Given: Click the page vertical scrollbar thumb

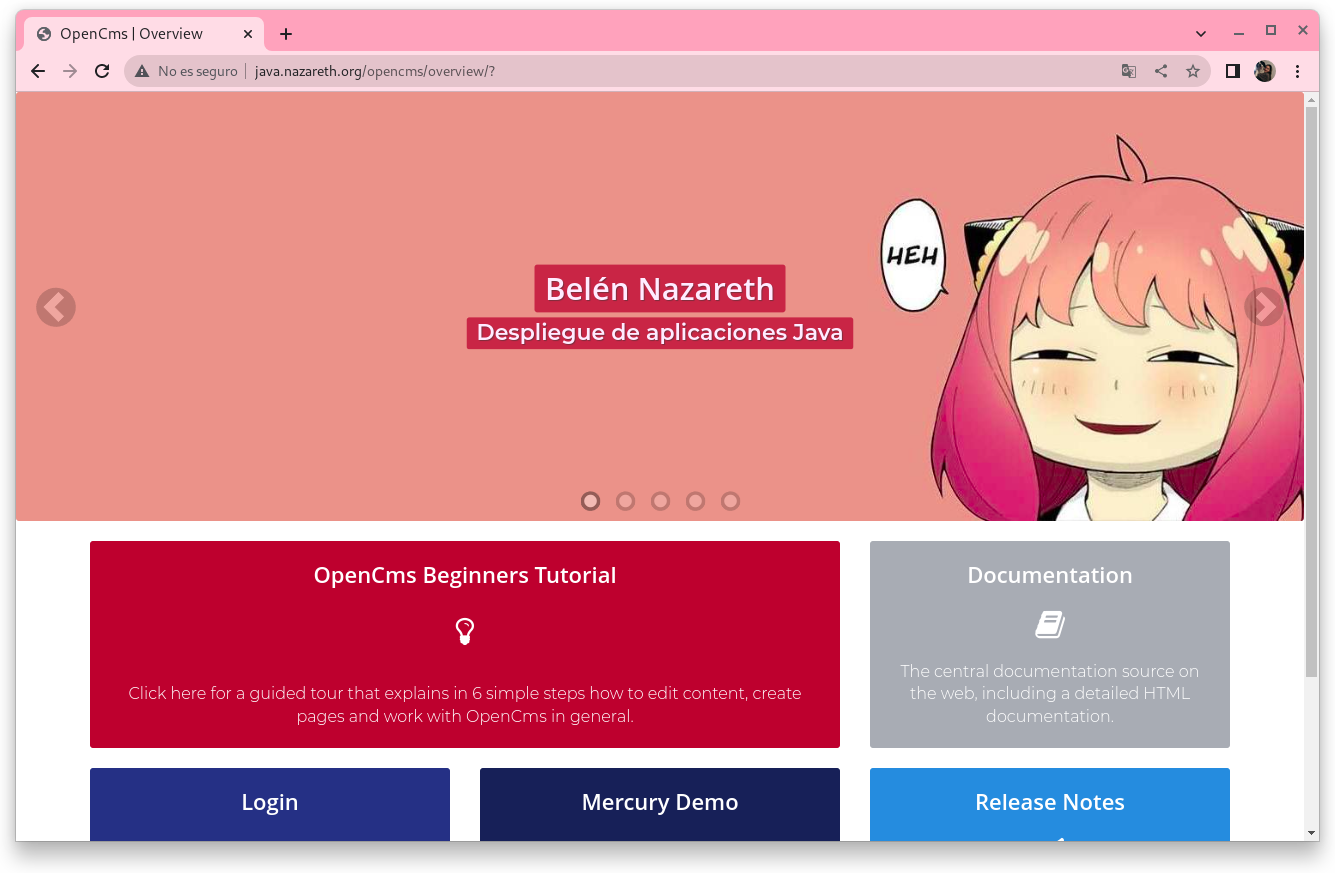Looking at the screenshot, I should (1311, 390).
